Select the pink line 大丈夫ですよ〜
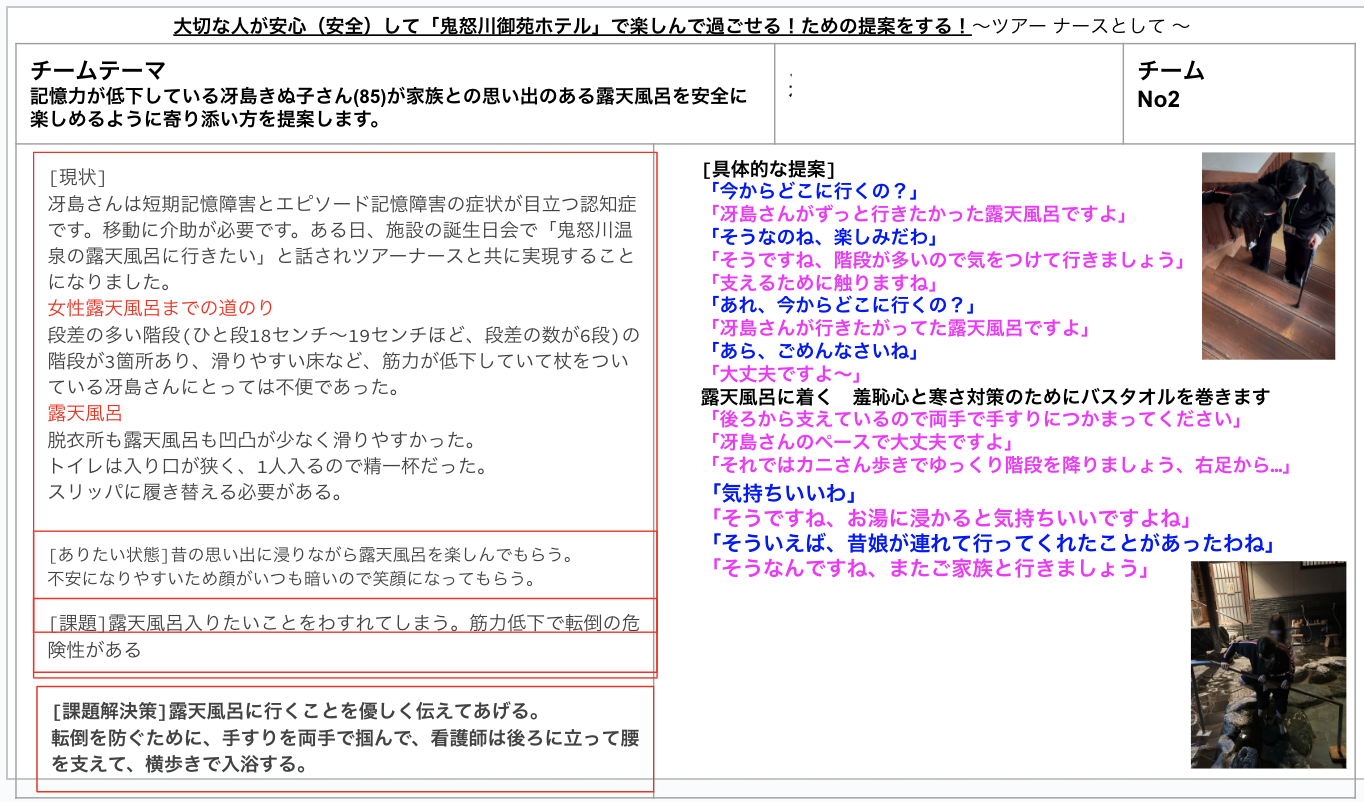Image resolution: width=1364 pixels, height=802 pixels. point(784,374)
